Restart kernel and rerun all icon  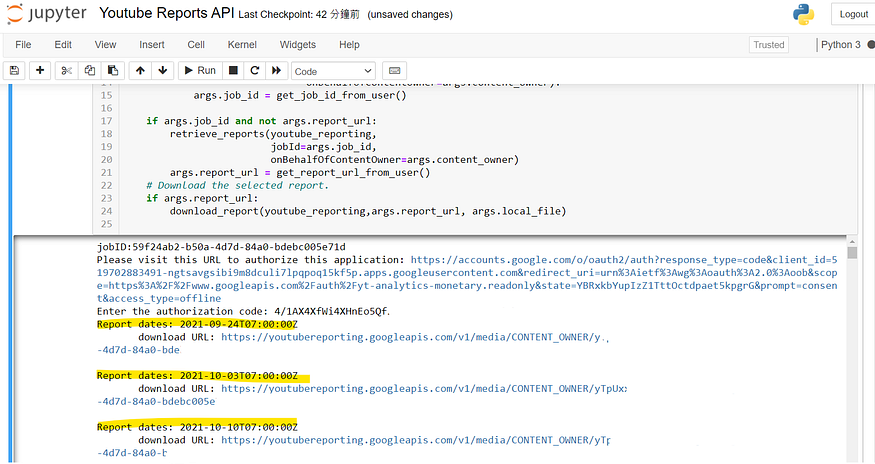click(276, 70)
